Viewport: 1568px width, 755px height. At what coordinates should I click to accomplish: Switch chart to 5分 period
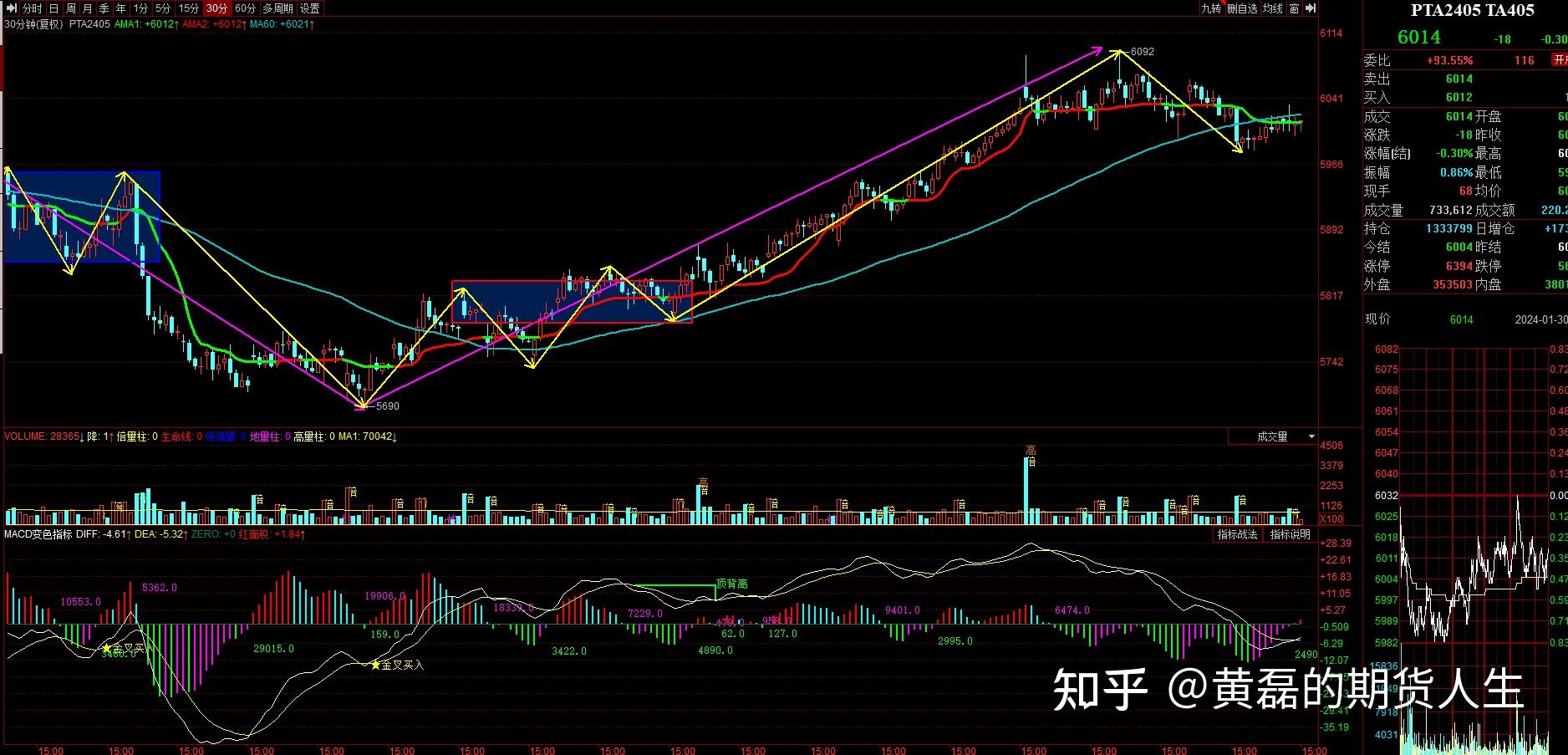[163, 8]
